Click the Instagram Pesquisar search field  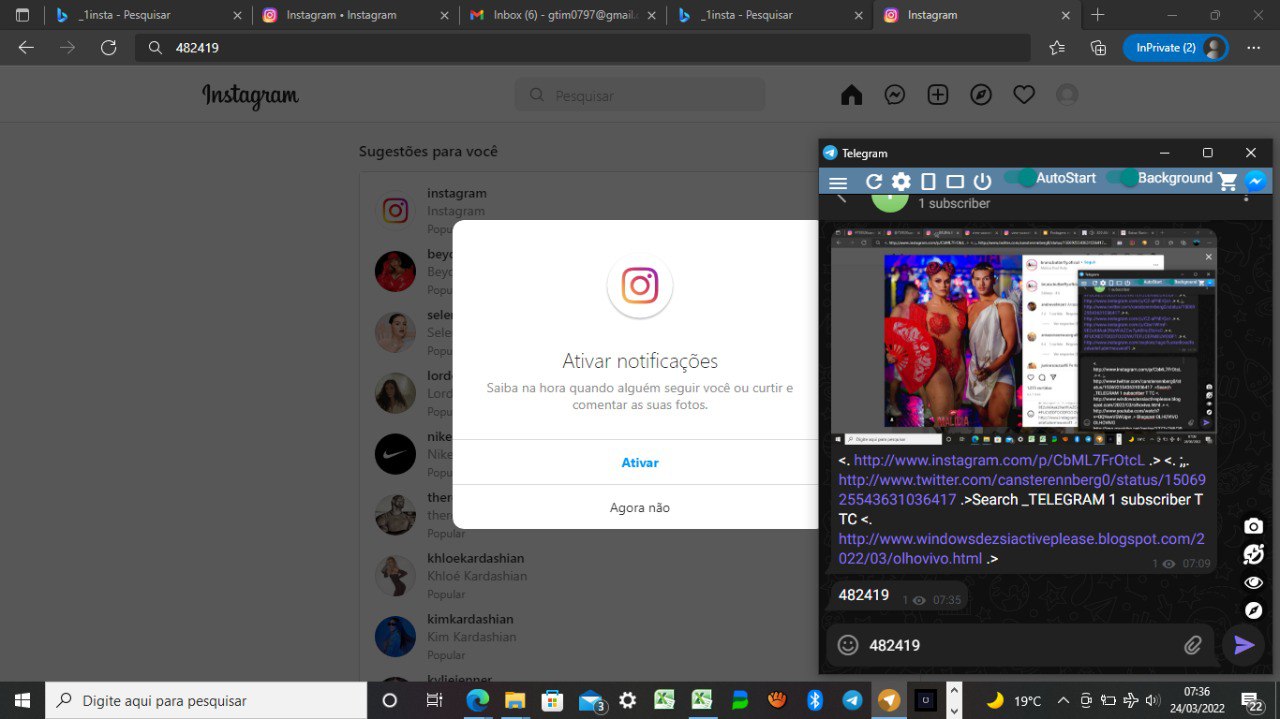[x=640, y=95]
